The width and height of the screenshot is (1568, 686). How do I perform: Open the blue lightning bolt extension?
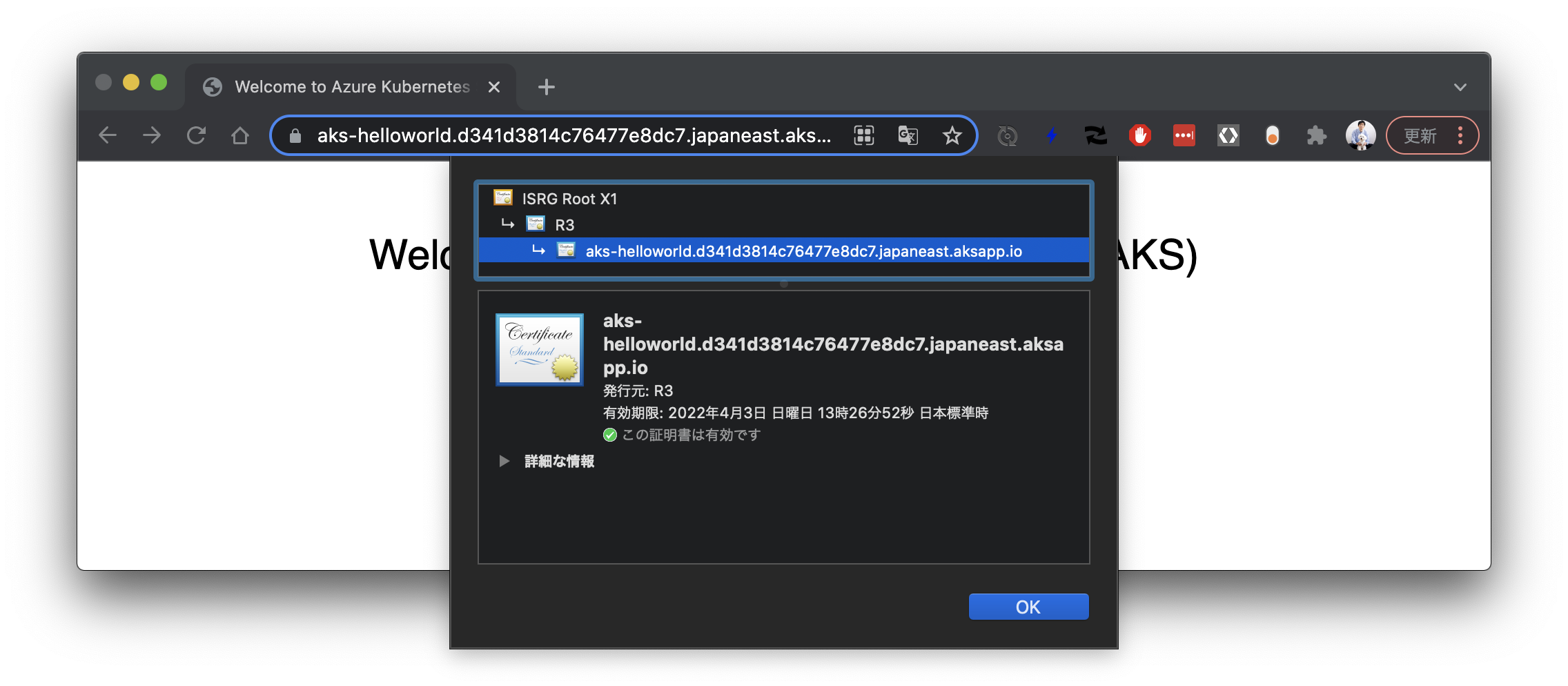tap(1052, 136)
